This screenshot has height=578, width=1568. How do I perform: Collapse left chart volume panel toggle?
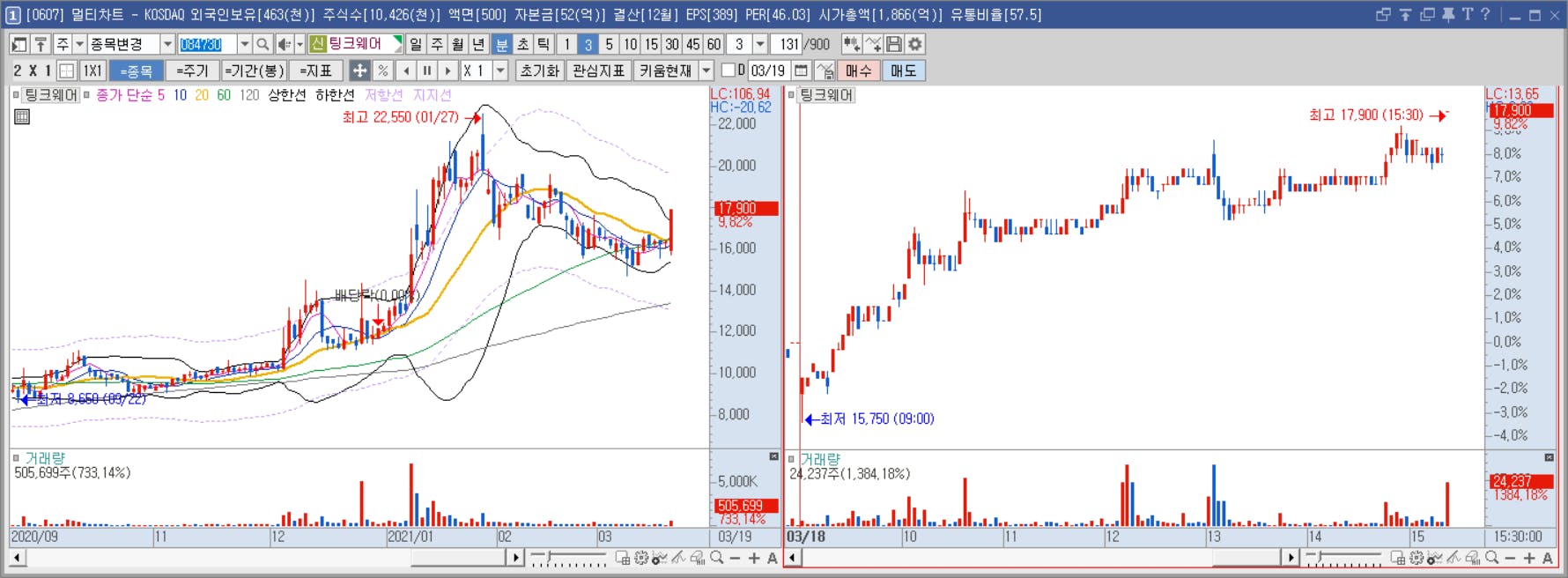pyautogui.click(x=773, y=456)
